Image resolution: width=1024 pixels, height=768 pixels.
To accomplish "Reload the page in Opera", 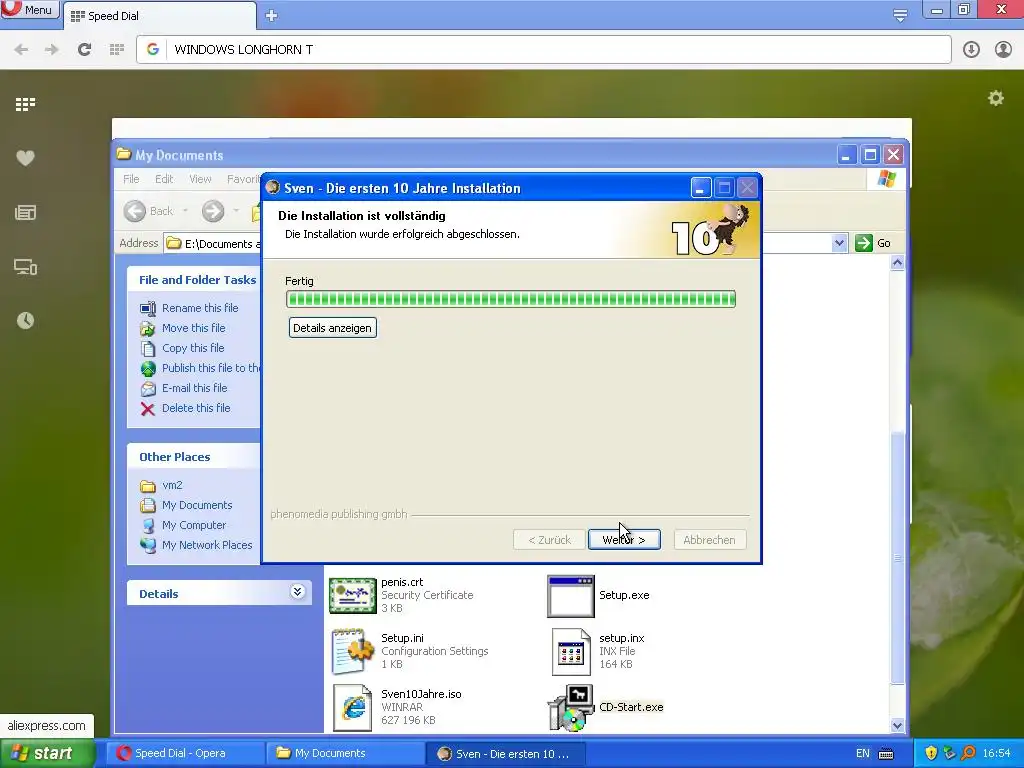I will point(84,49).
